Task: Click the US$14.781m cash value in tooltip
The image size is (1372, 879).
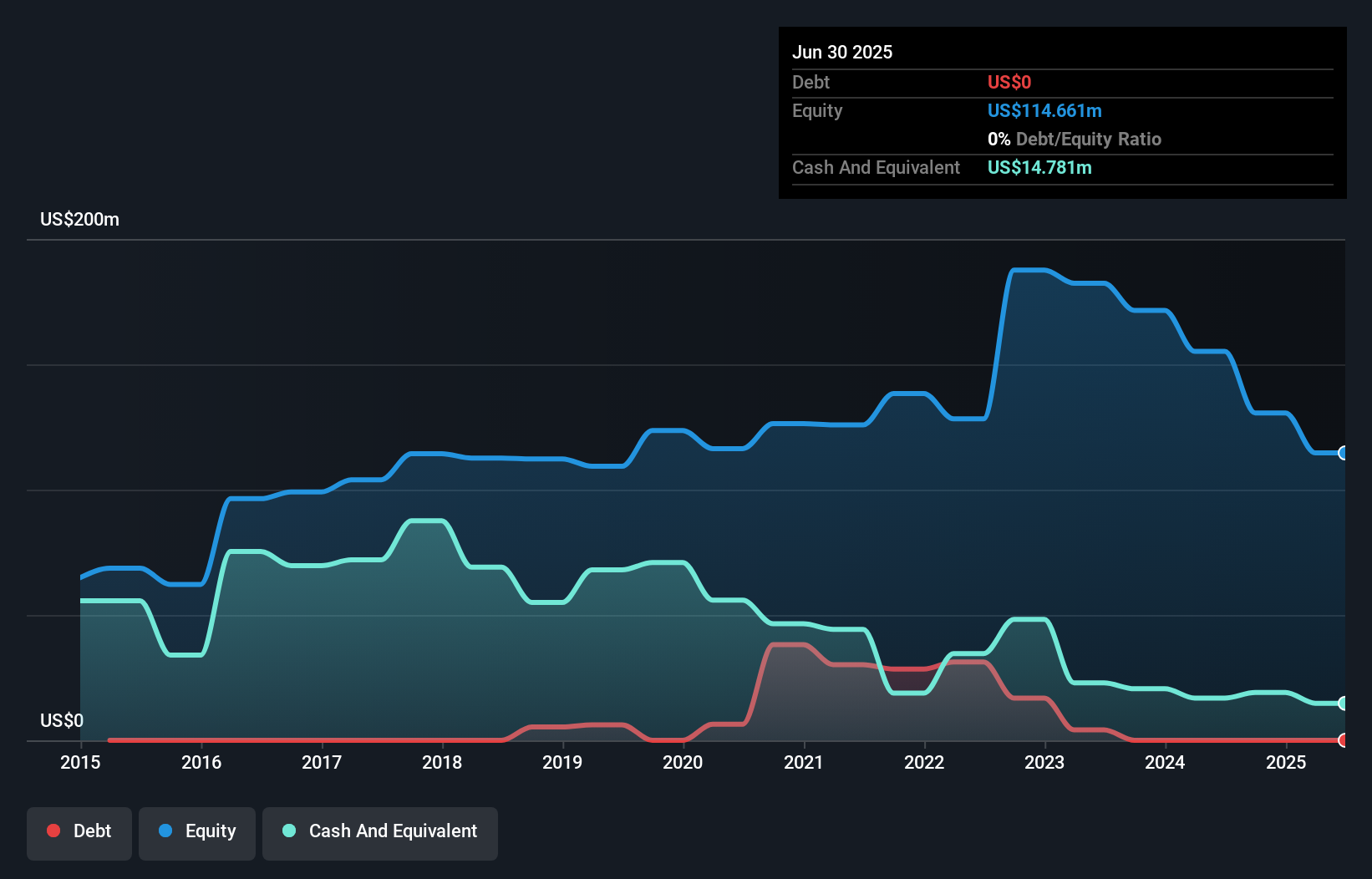Action: [x=1039, y=167]
